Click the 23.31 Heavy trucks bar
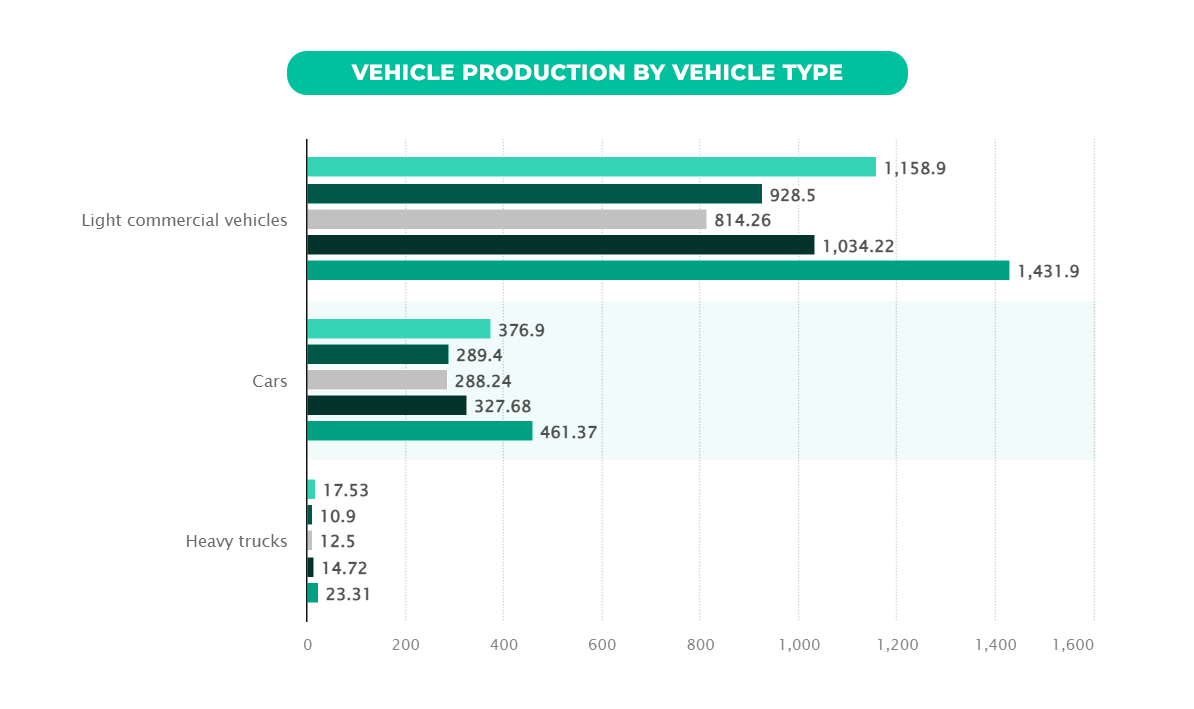Viewport: 1194px width, 709px height. (315, 594)
